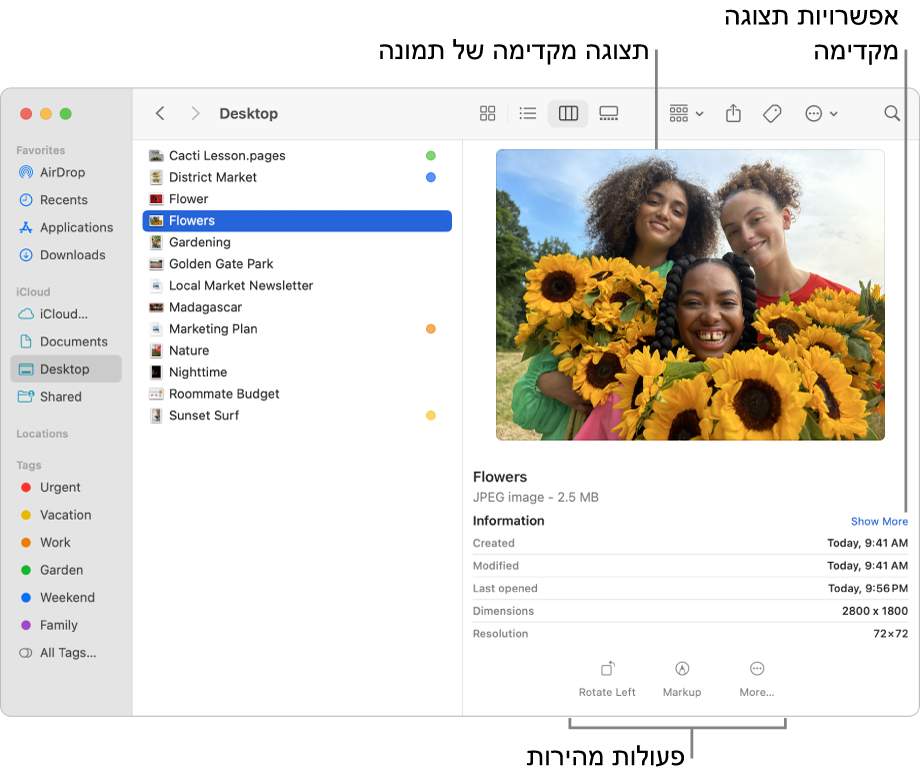Click the Locations sidebar heading

coord(42,434)
